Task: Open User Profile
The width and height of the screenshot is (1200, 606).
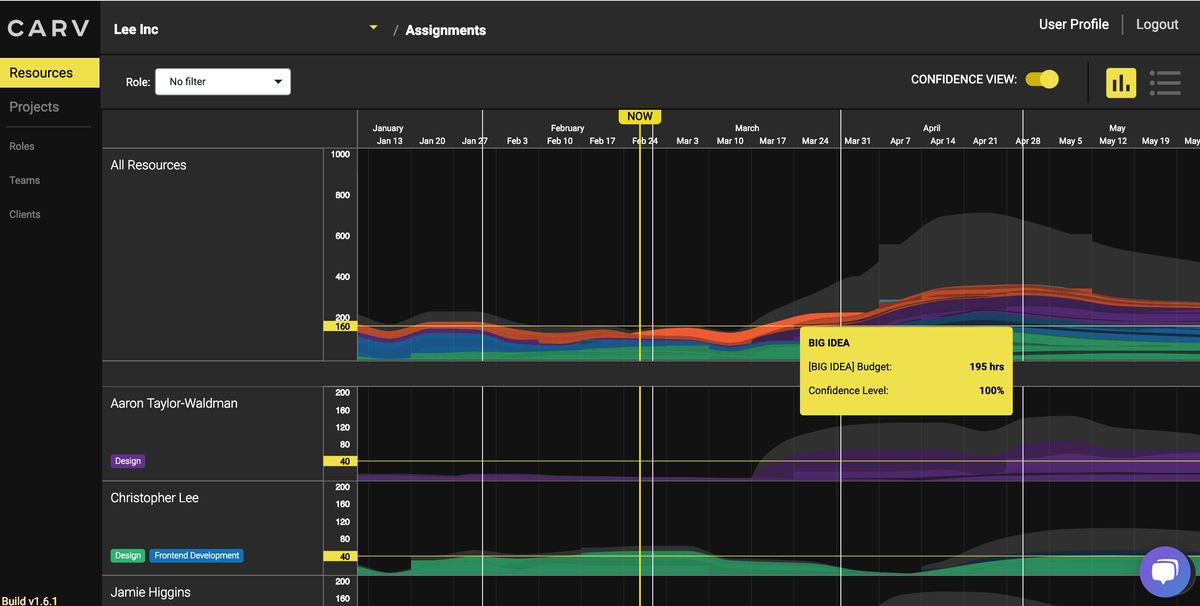Action: pos(1073,23)
